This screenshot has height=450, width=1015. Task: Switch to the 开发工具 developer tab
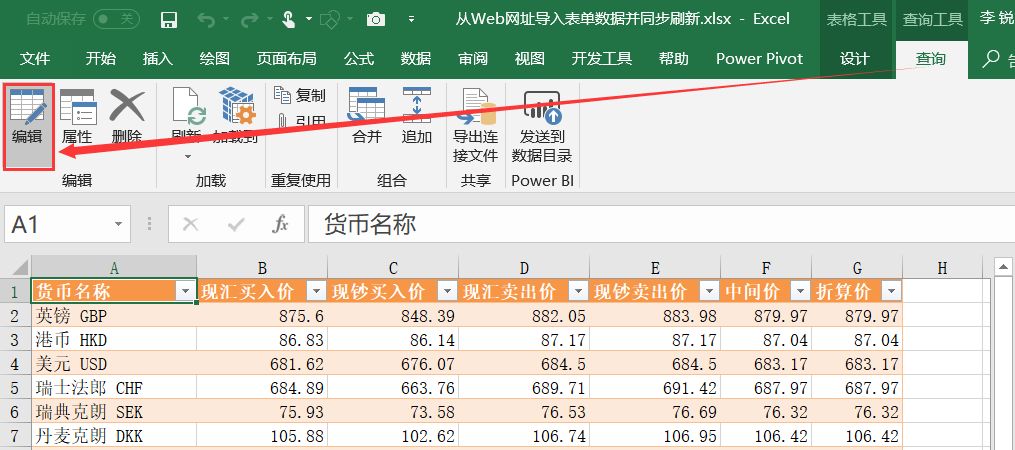click(601, 59)
